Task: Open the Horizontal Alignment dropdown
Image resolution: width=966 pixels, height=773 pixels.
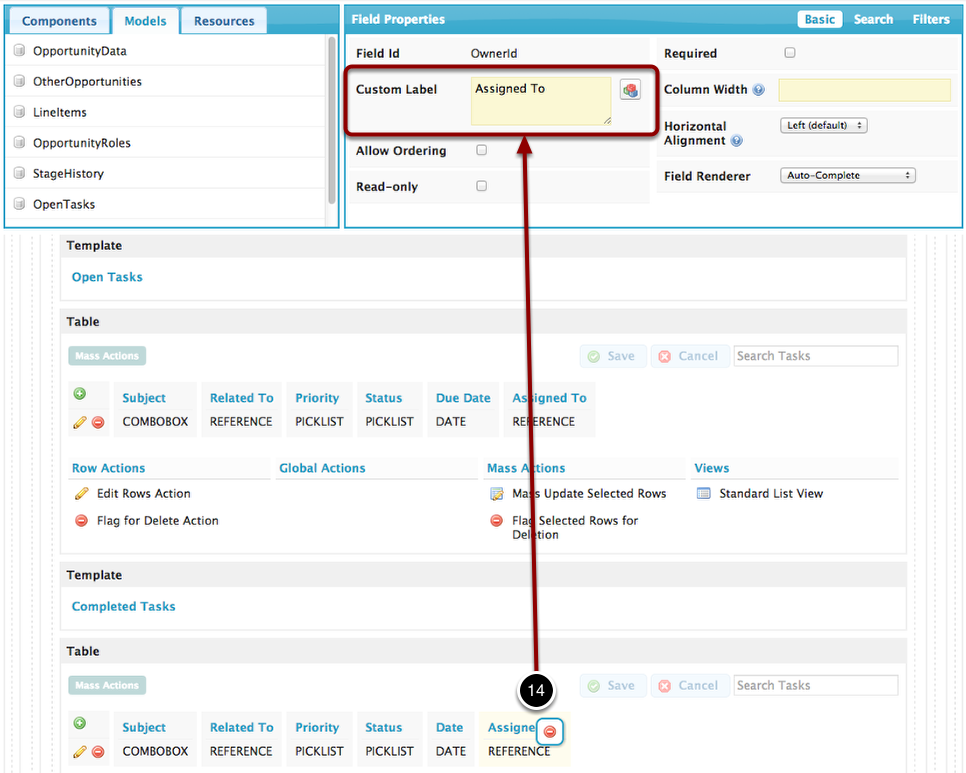Action: pyautogui.click(x=823, y=126)
